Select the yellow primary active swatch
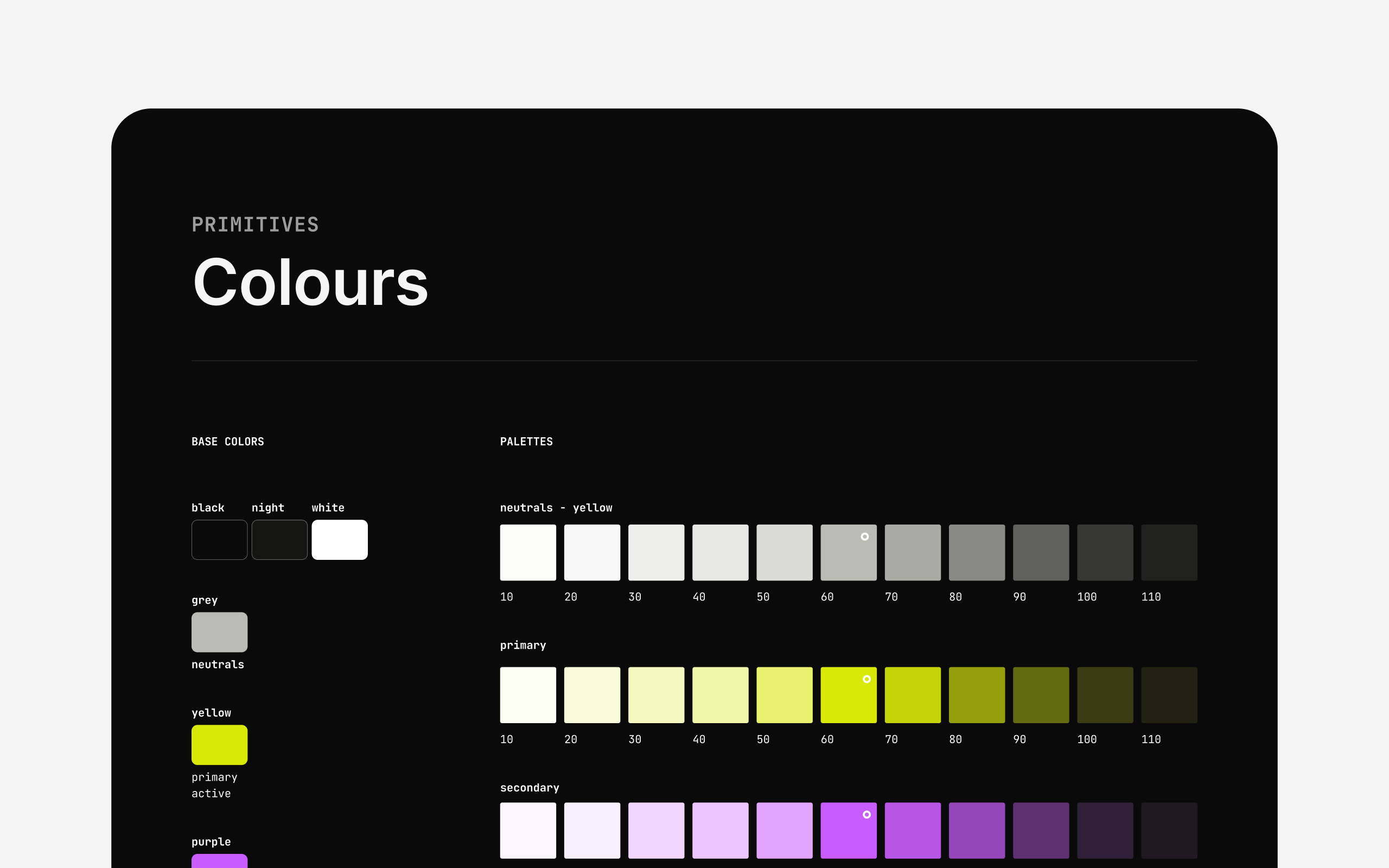Image resolution: width=1389 pixels, height=868 pixels. click(x=219, y=744)
